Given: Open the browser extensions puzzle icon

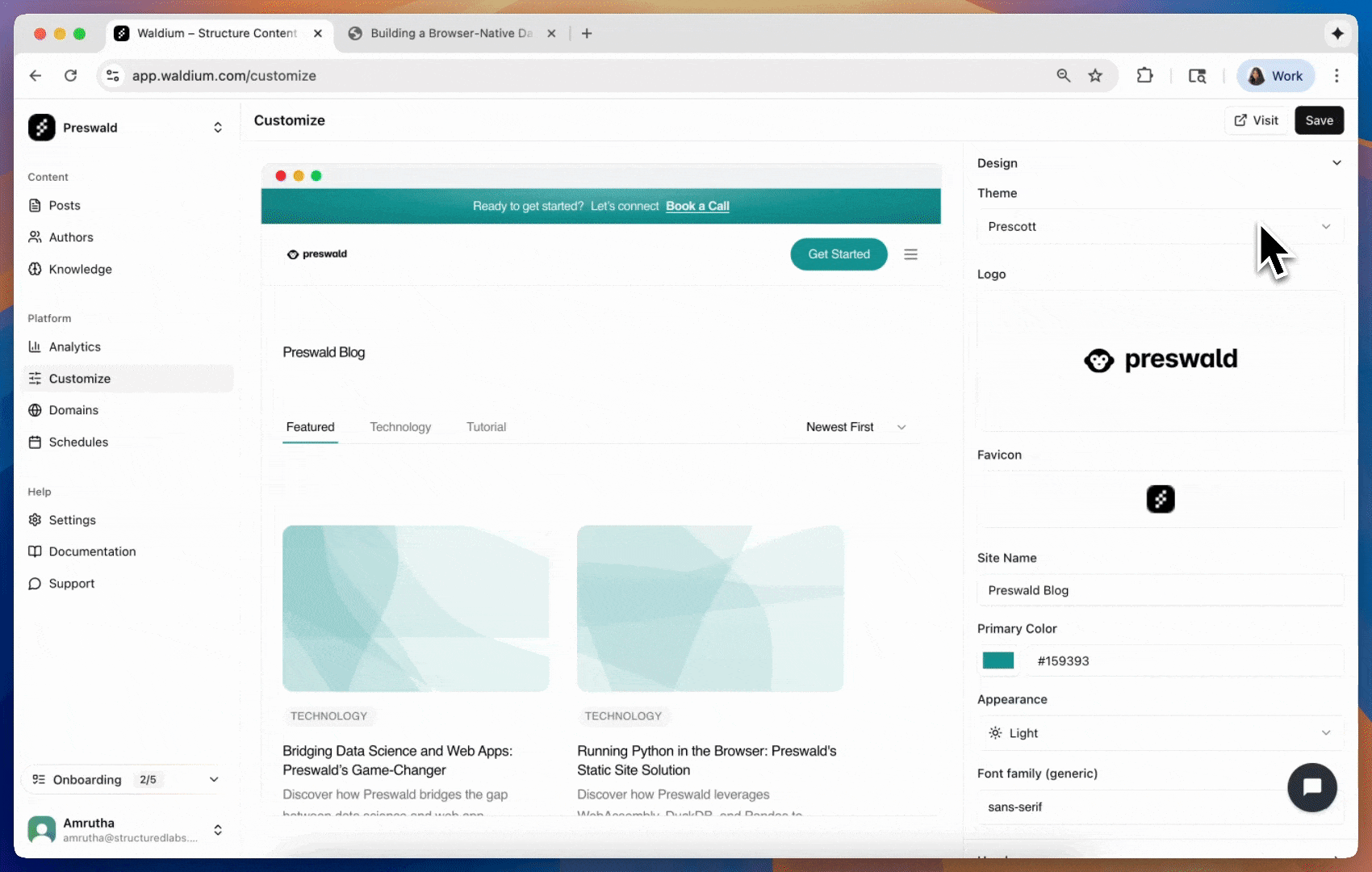Looking at the screenshot, I should 1144,76.
